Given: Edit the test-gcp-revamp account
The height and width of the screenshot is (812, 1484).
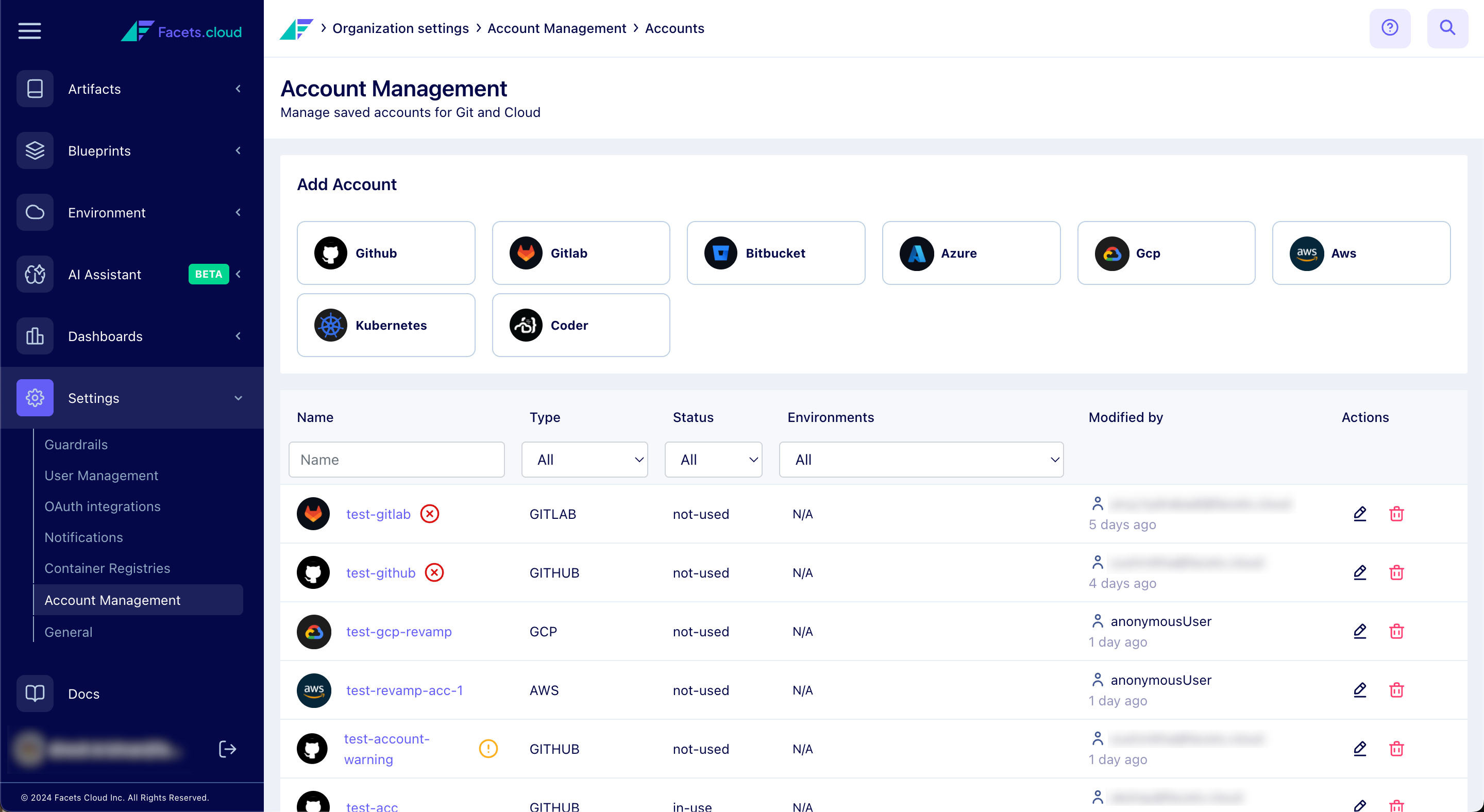Looking at the screenshot, I should 1360,631.
